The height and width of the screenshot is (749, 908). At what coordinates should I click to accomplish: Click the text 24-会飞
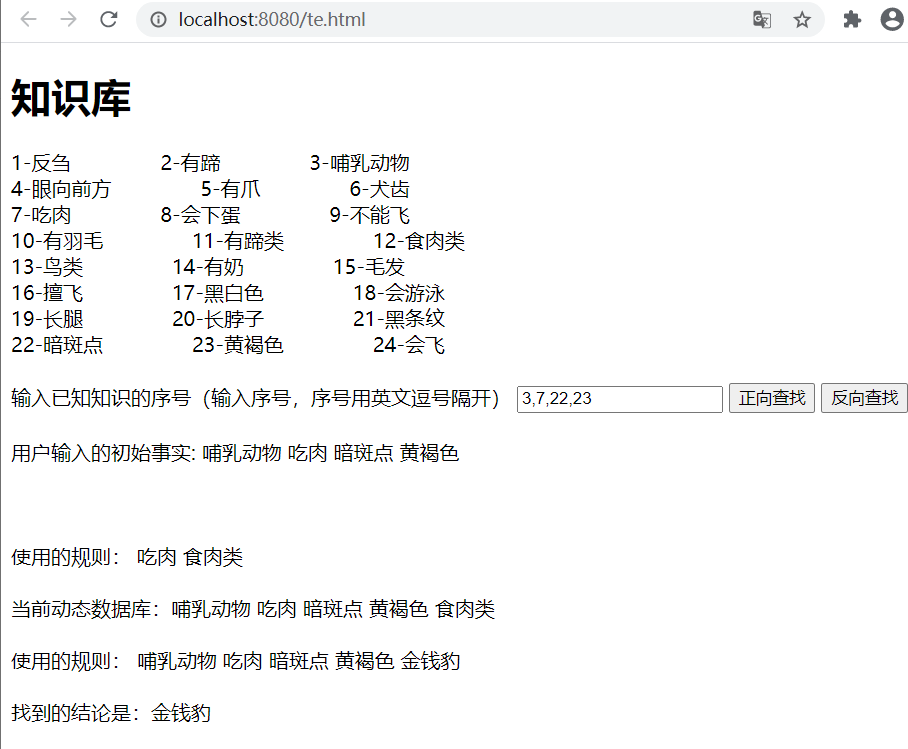(409, 346)
